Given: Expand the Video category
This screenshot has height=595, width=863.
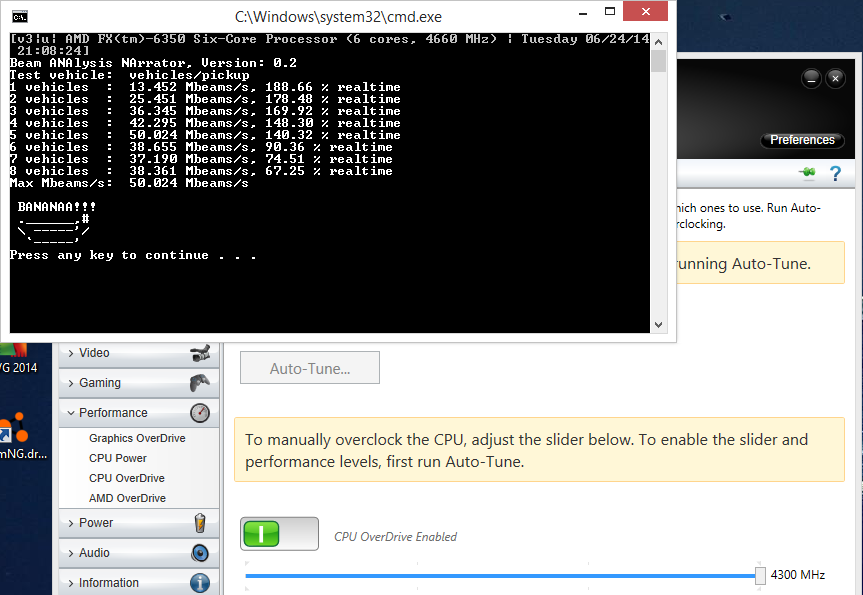Looking at the screenshot, I should (x=139, y=353).
